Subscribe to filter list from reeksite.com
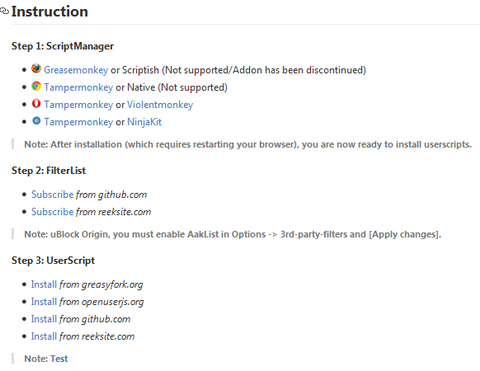The width and height of the screenshot is (480, 371). tap(52, 212)
